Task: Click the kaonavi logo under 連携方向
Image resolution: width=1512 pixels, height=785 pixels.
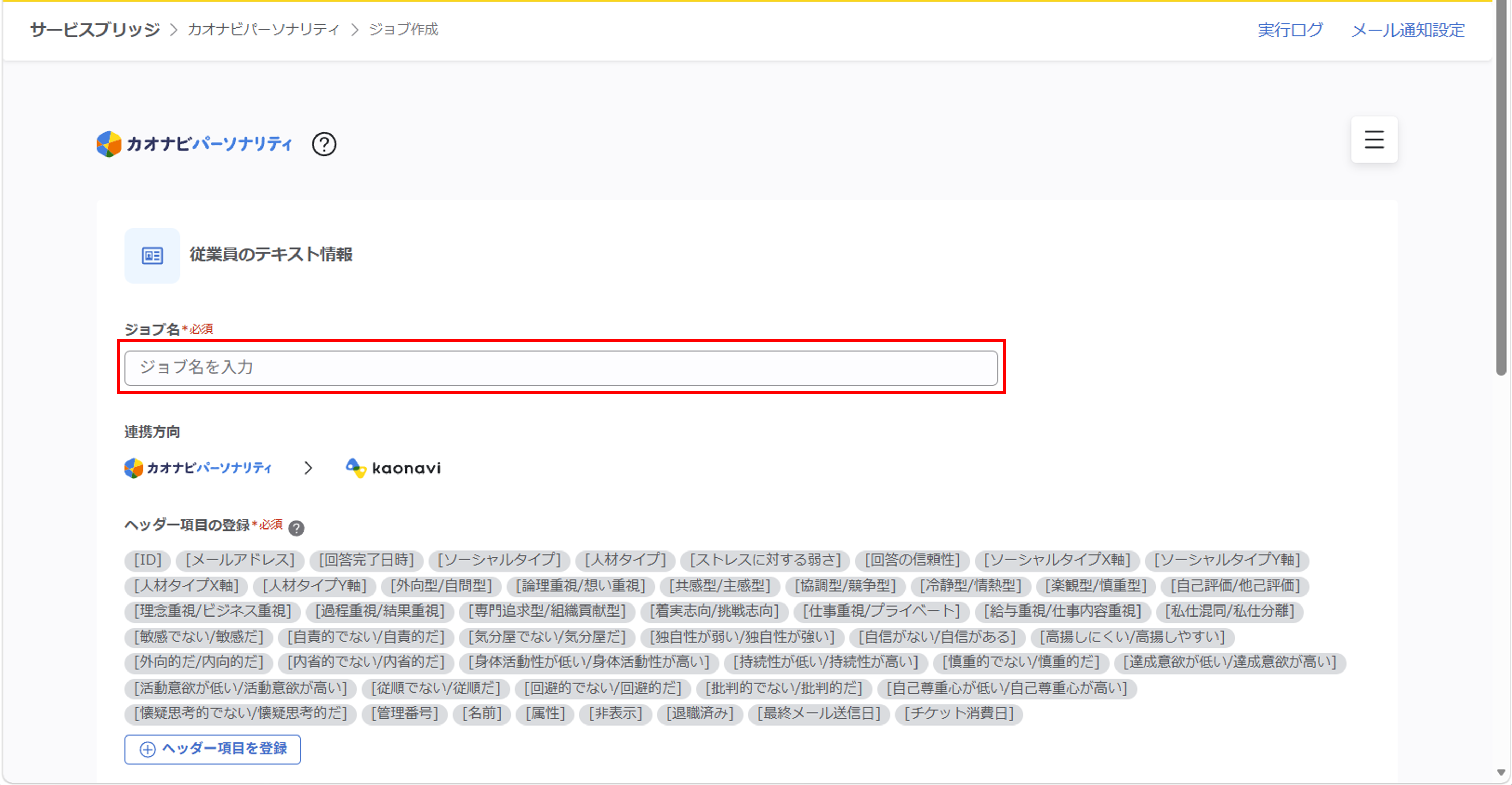Action: (393, 468)
